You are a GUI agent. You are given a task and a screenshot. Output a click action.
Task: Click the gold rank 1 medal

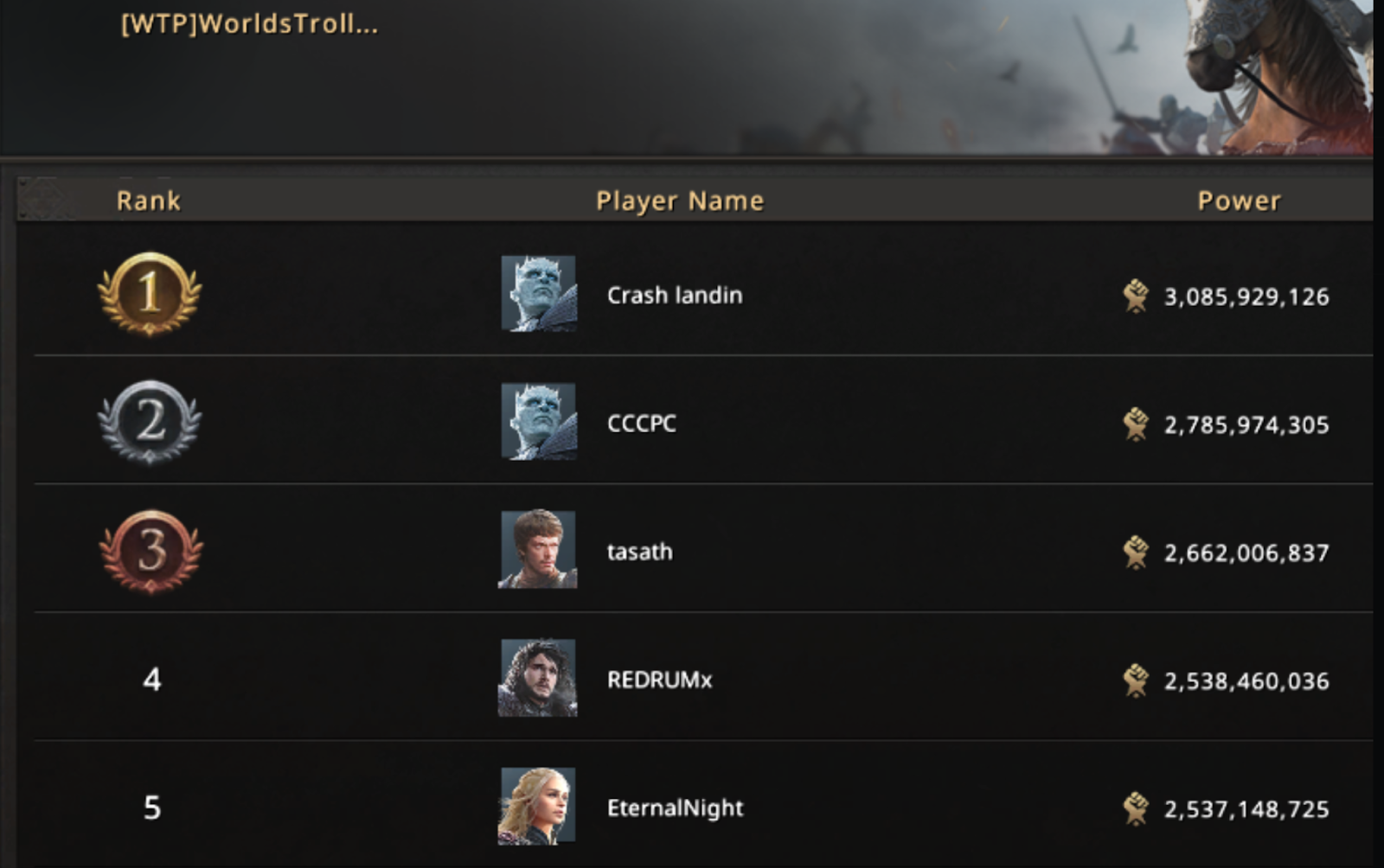pyautogui.click(x=150, y=294)
